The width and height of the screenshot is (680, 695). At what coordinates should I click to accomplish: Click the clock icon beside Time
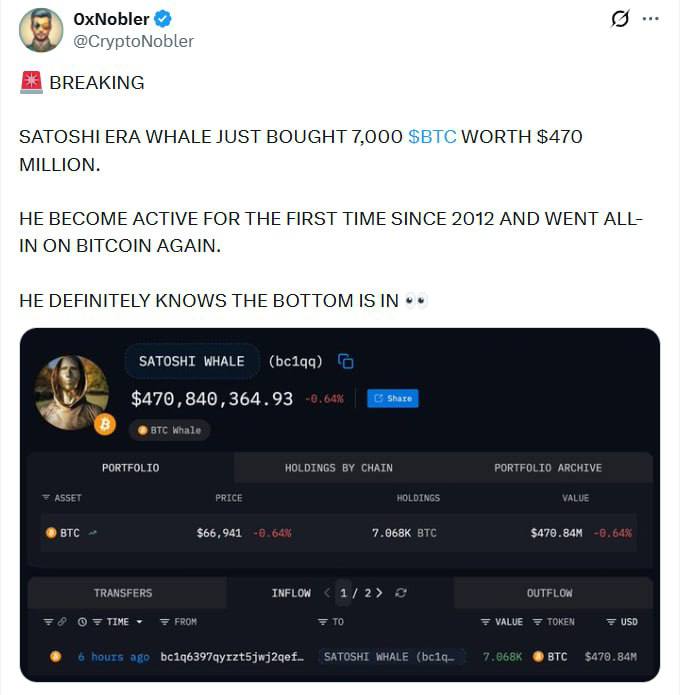pyautogui.click(x=82, y=622)
